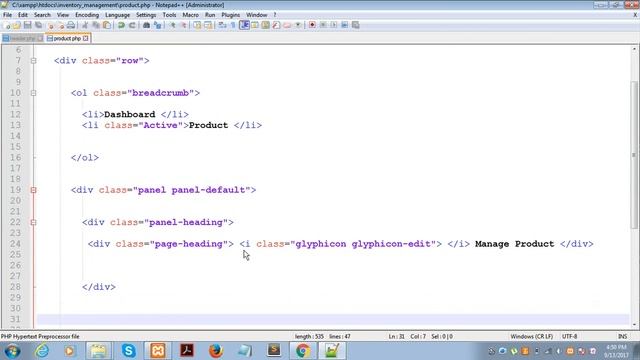640x360 pixels.
Task: Click UTF-8 encoding in status bar
Action: [569, 336]
